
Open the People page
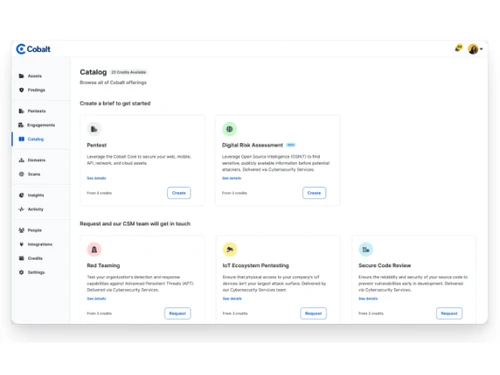click(x=35, y=230)
